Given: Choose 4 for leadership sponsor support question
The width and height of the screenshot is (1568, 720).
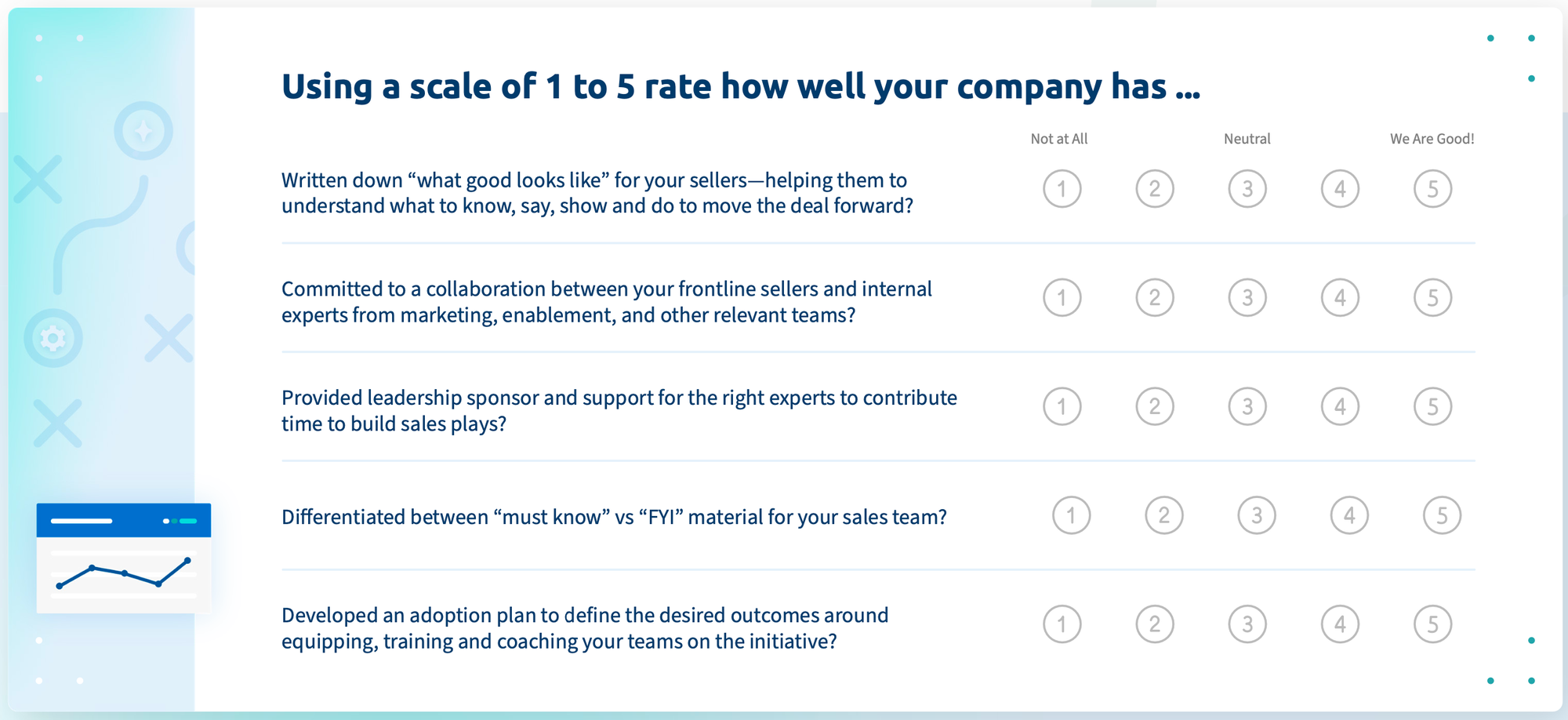Looking at the screenshot, I should [1340, 406].
